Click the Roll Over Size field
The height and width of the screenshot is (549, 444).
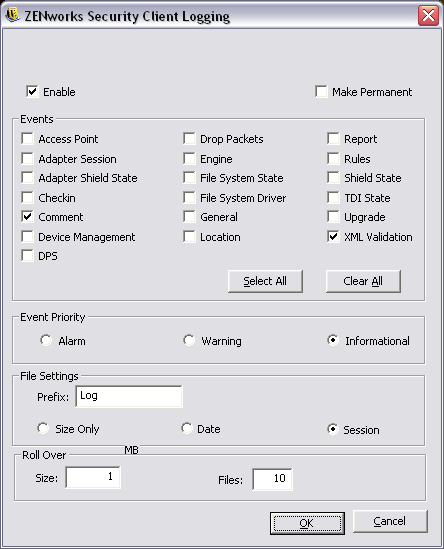(93, 477)
